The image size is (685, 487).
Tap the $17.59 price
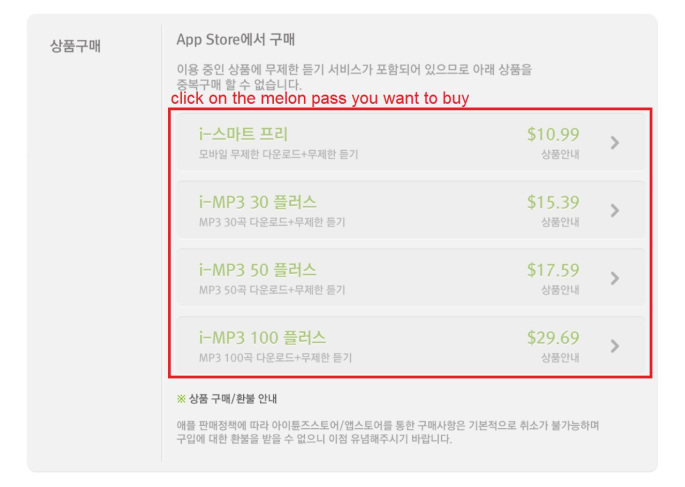553,270
